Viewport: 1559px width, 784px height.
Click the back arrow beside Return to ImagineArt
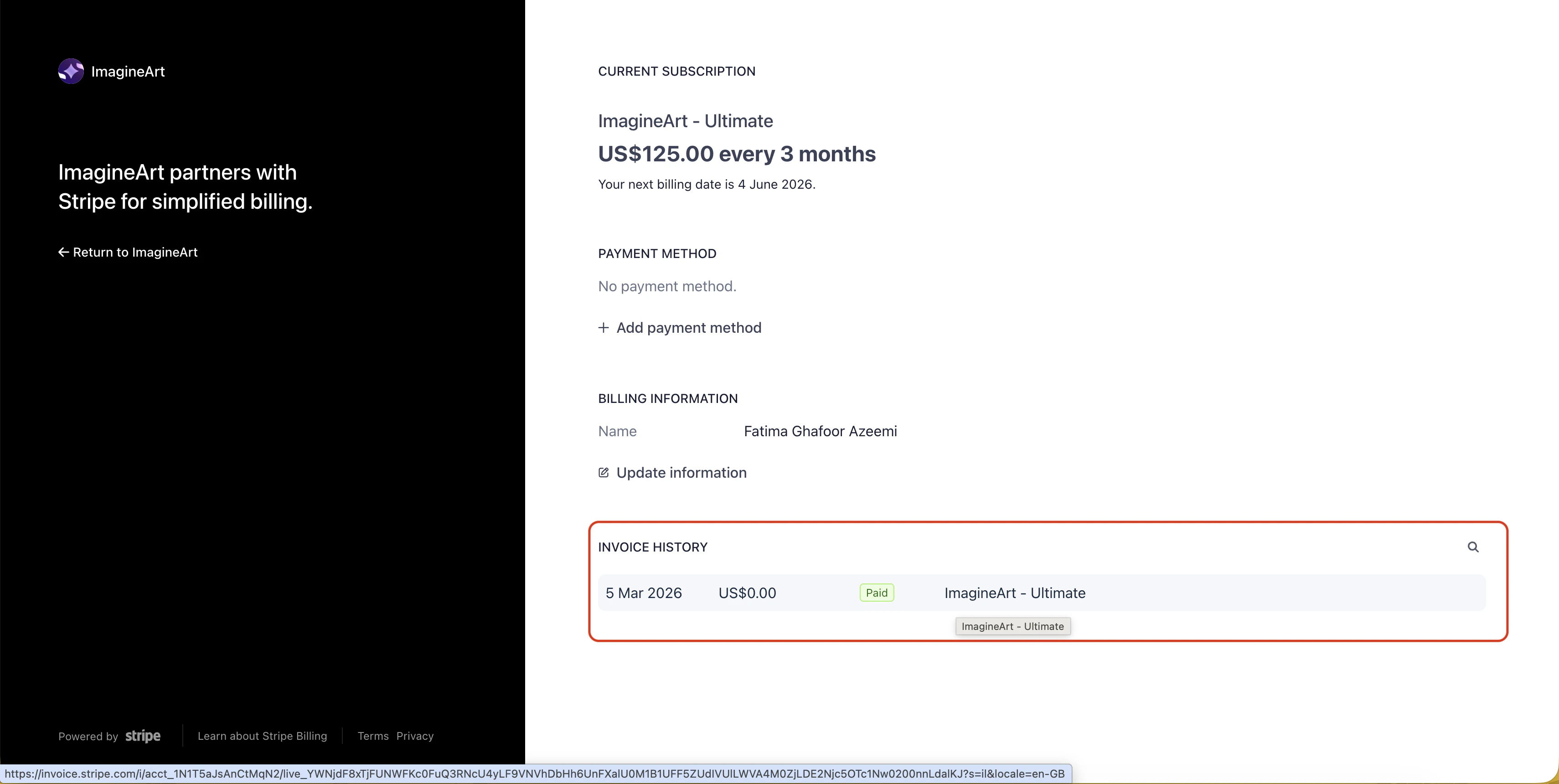(x=63, y=252)
